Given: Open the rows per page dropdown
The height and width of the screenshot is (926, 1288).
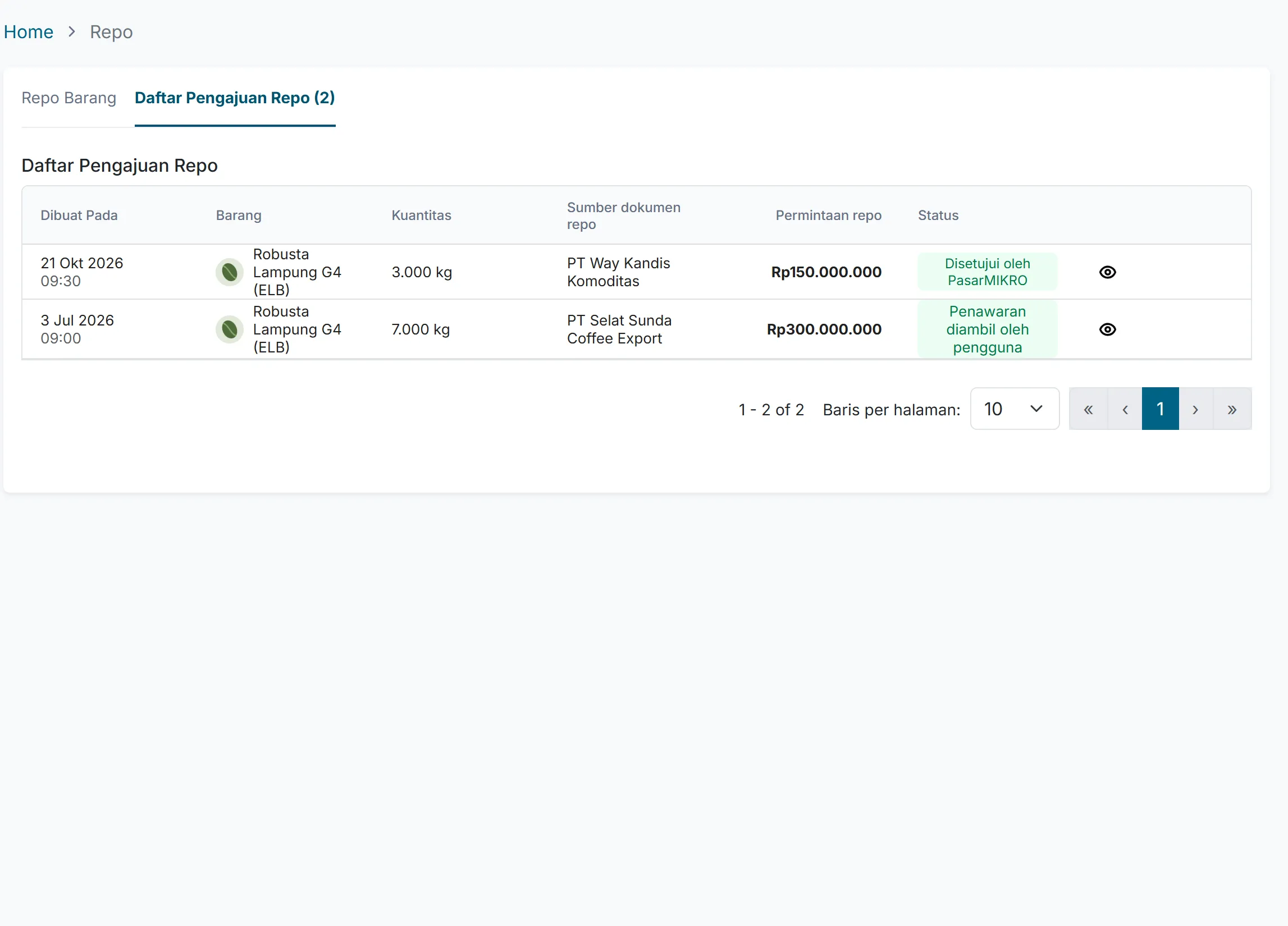Looking at the screenshot, I should [x=1015, y=409].
